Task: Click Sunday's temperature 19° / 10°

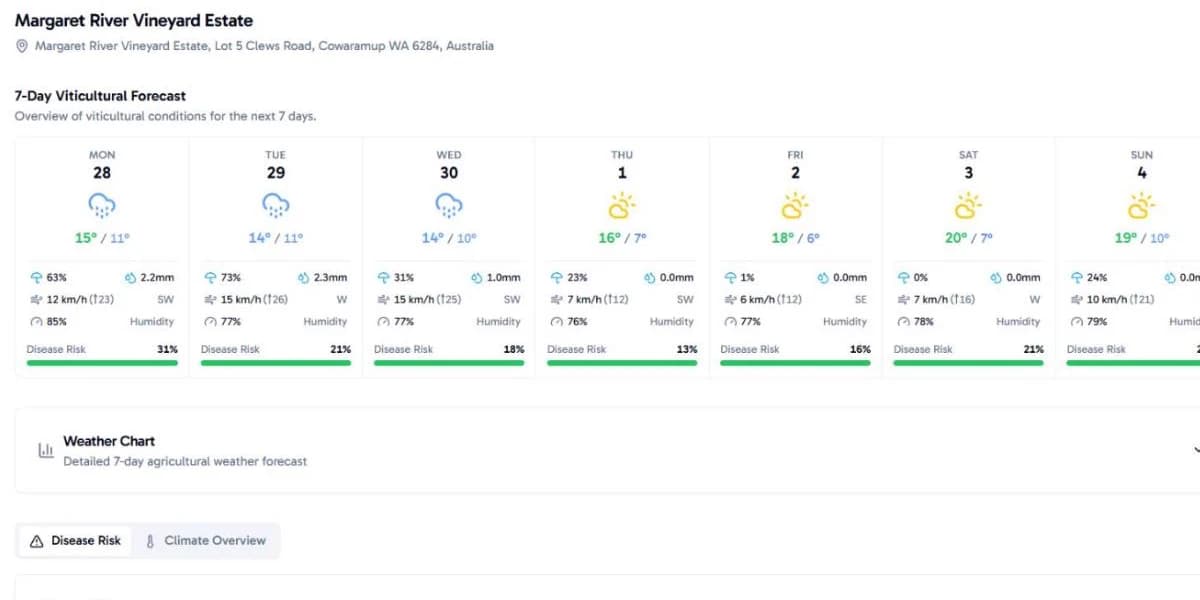Action: tap(1141, 239)
